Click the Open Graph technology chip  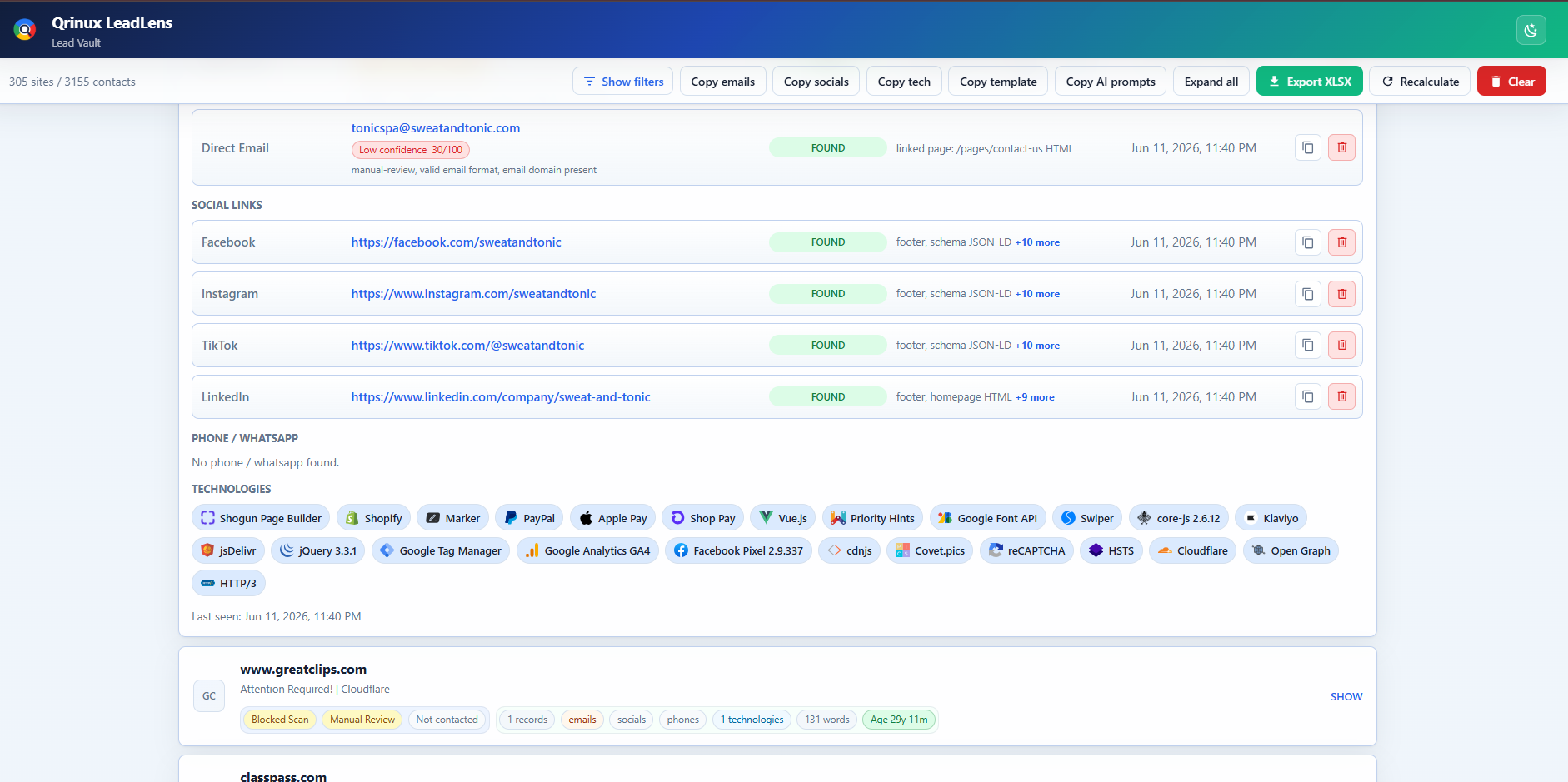click(x=1291, y=550)
